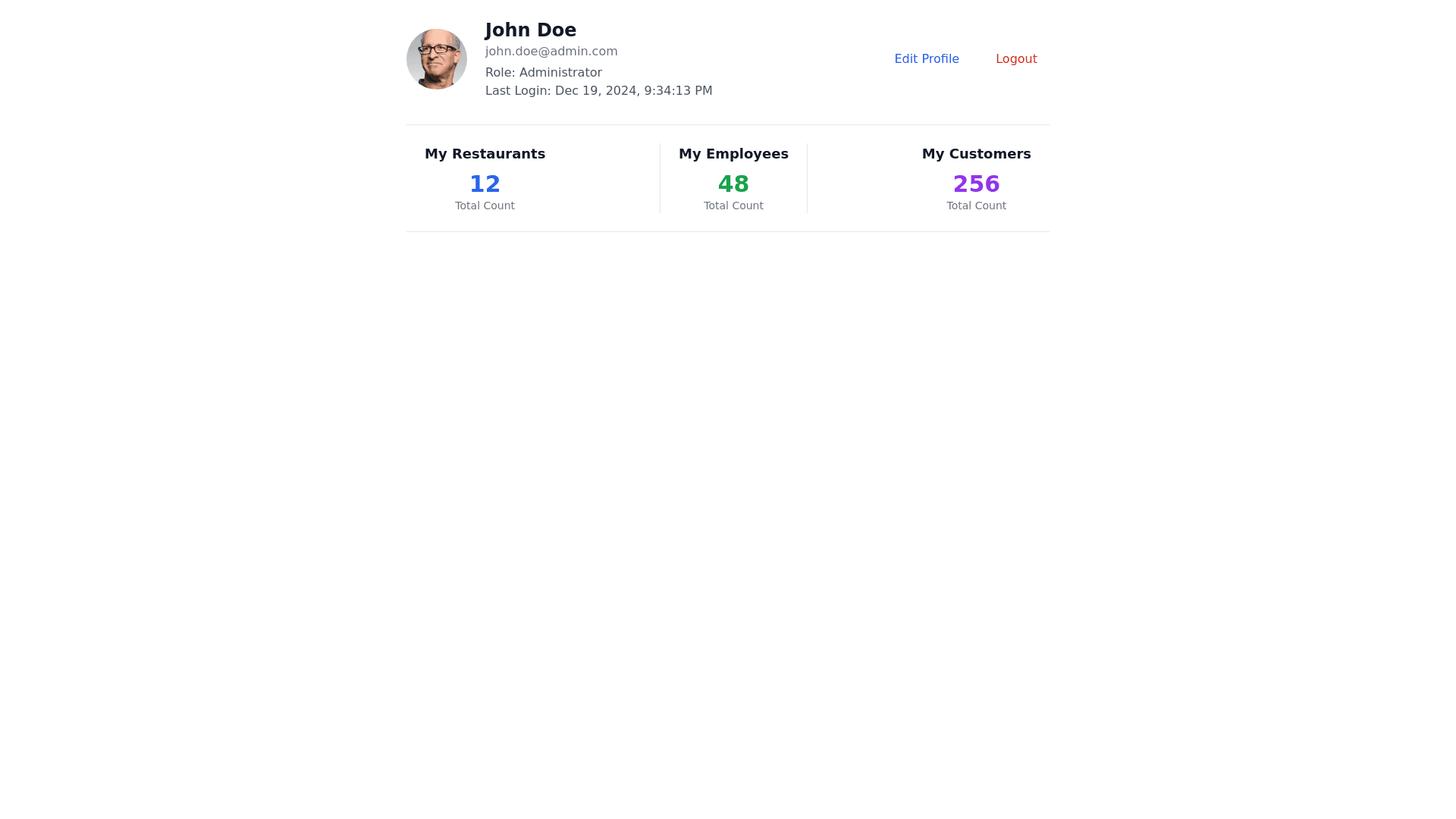Click the purple customers count 256
1456x819 pixels.
(x=976, y=184)
